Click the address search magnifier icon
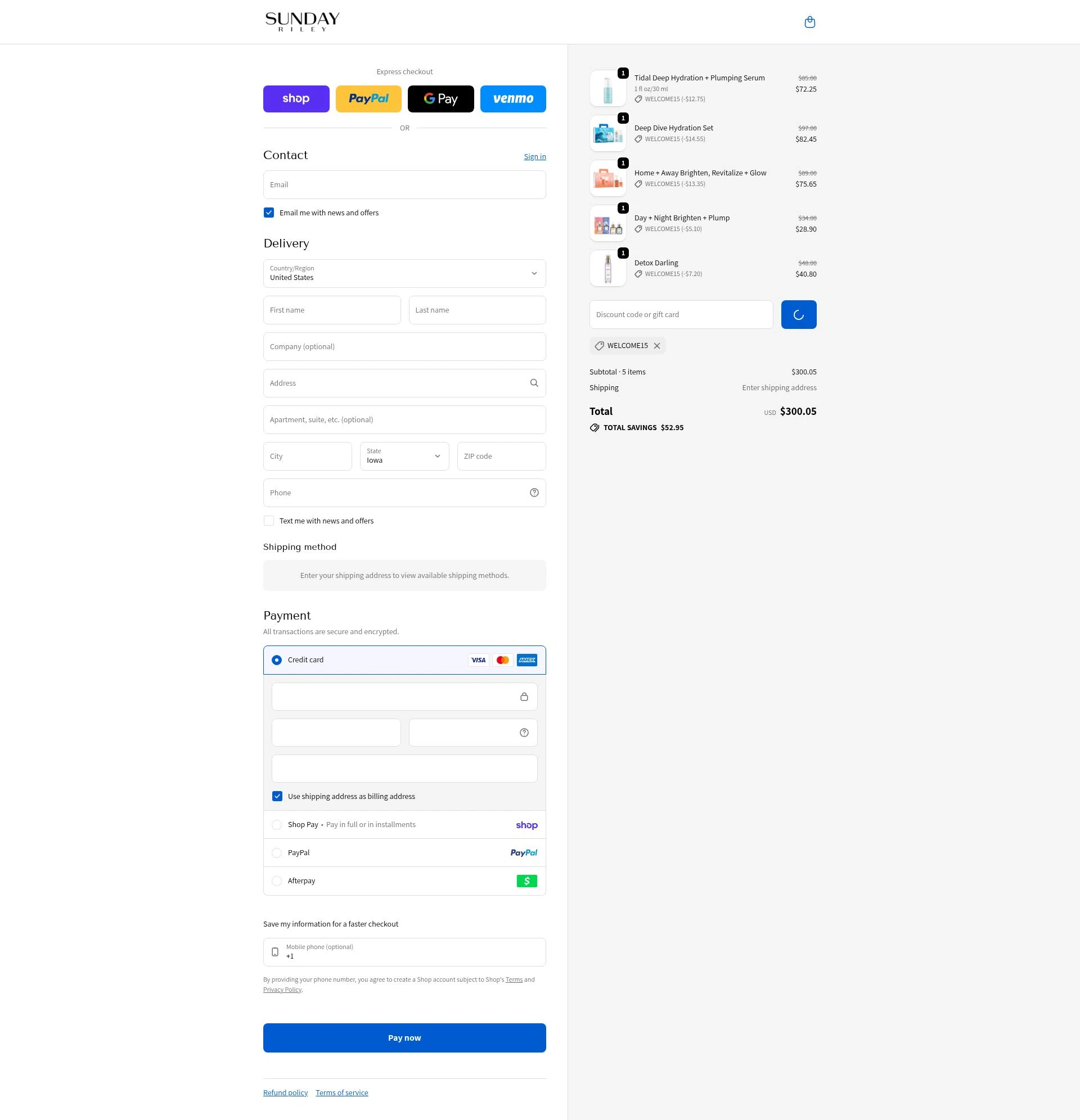 533,383
